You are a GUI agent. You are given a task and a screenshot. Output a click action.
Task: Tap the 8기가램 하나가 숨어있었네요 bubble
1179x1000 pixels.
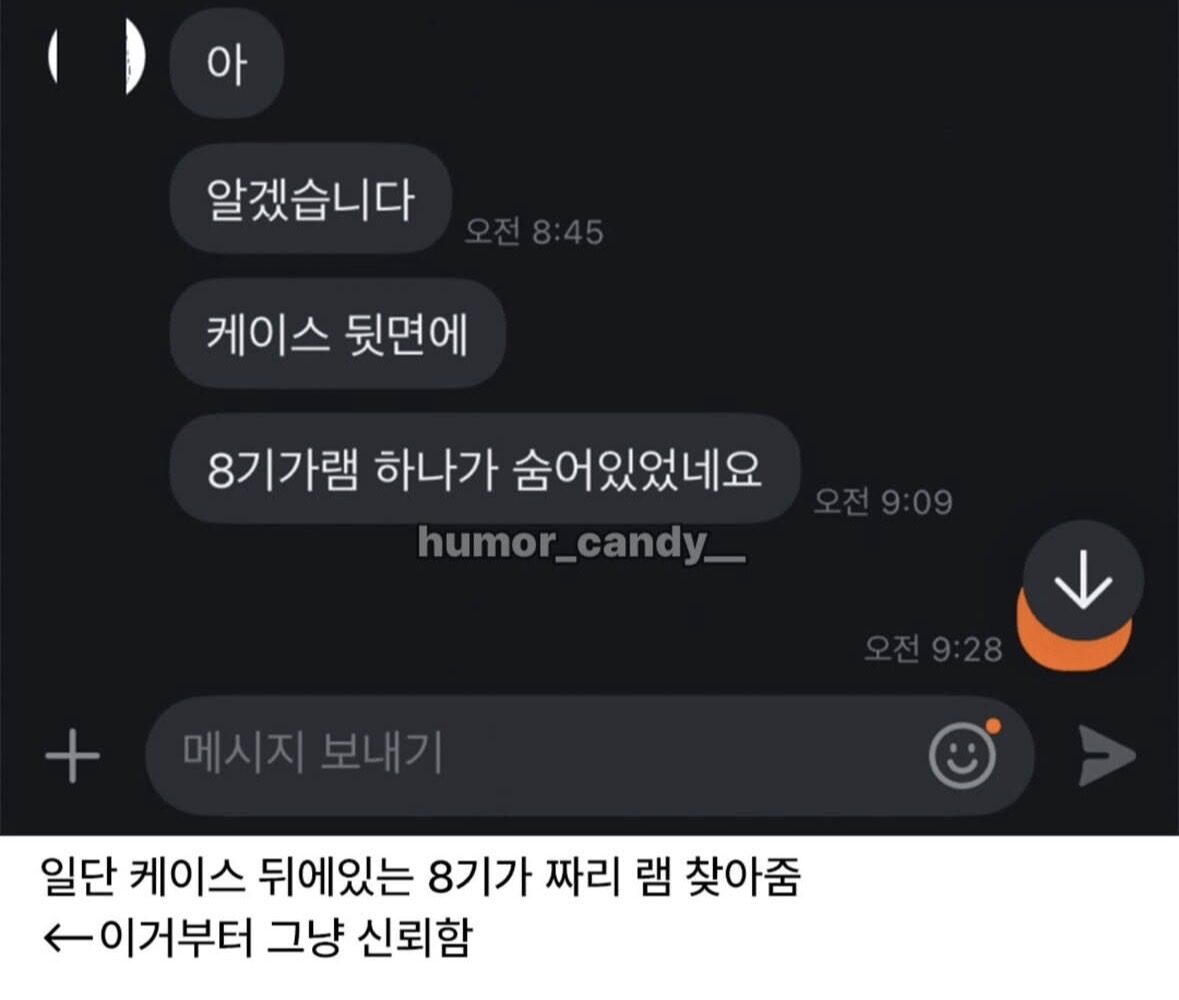(x=485, y=468)
